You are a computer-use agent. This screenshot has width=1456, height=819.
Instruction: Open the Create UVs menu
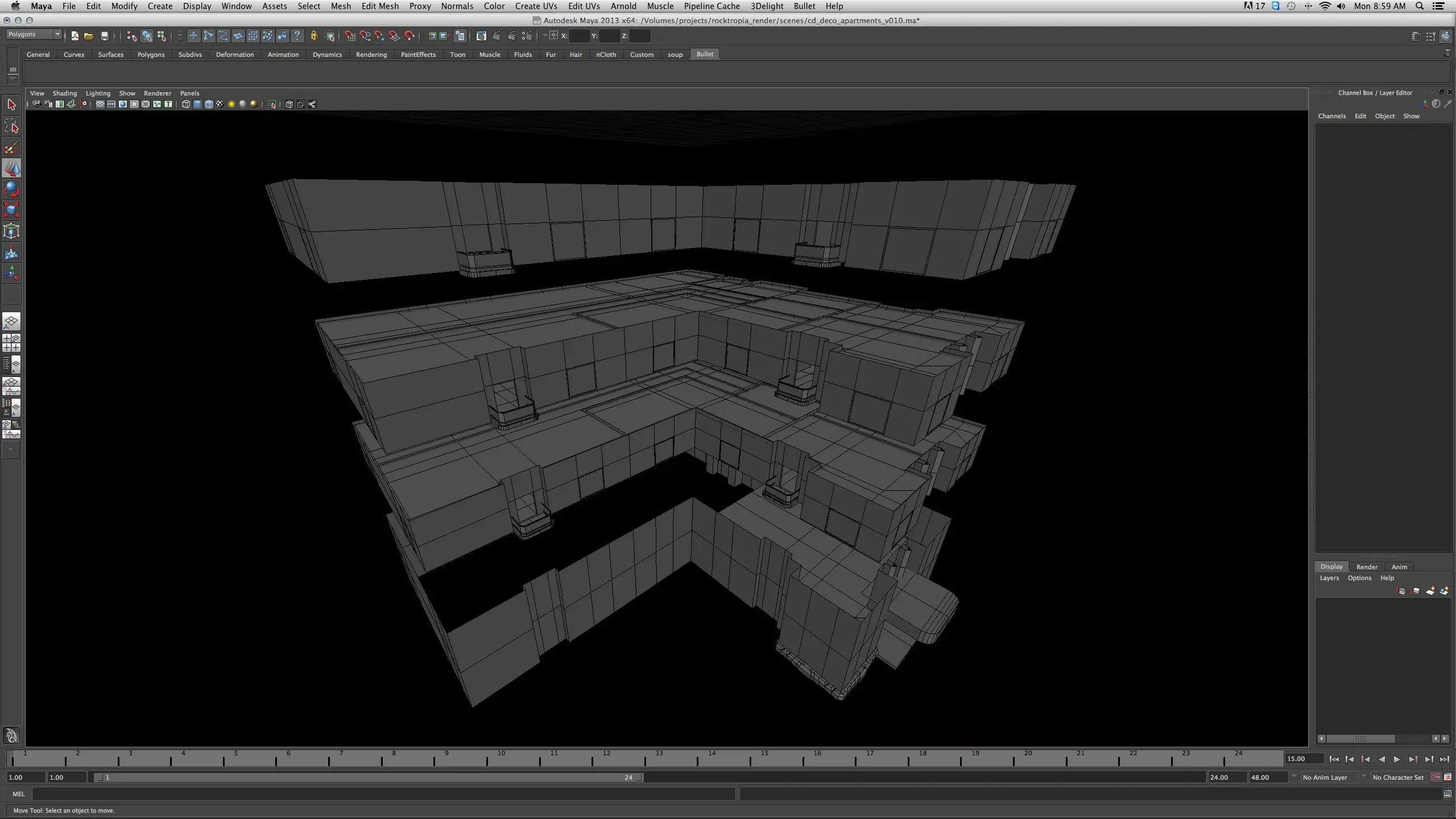(x=536, y=6)
